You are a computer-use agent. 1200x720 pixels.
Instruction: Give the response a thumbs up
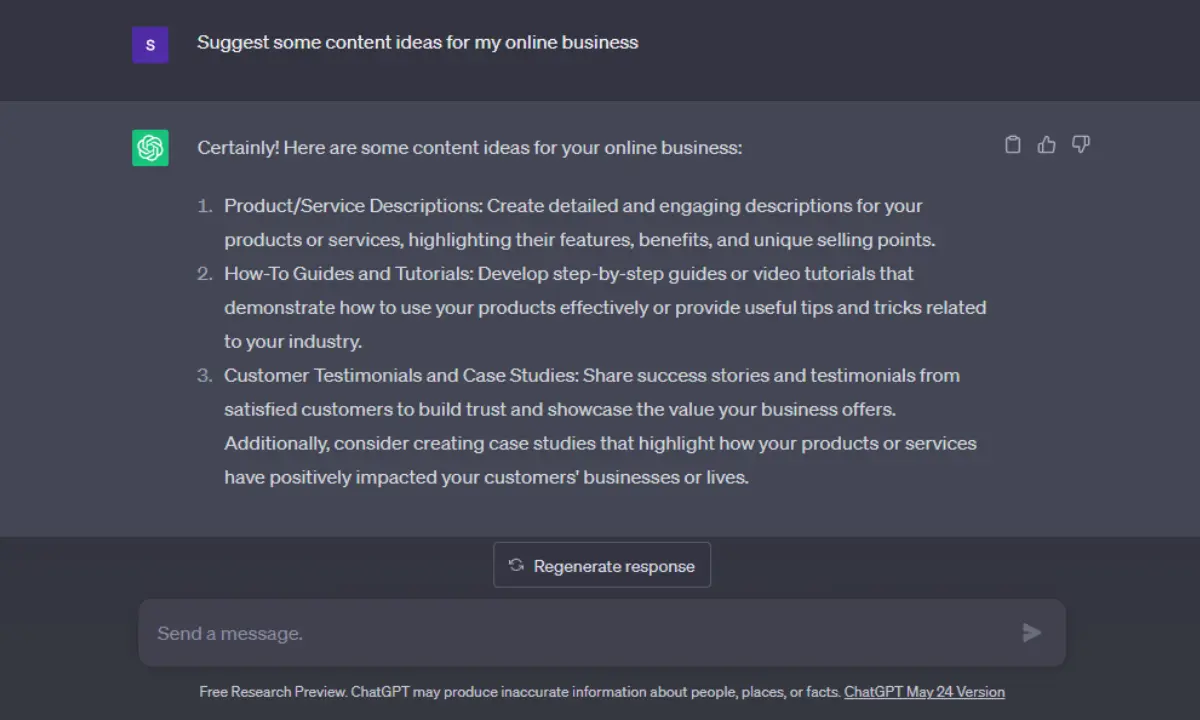coord(1047,145)
